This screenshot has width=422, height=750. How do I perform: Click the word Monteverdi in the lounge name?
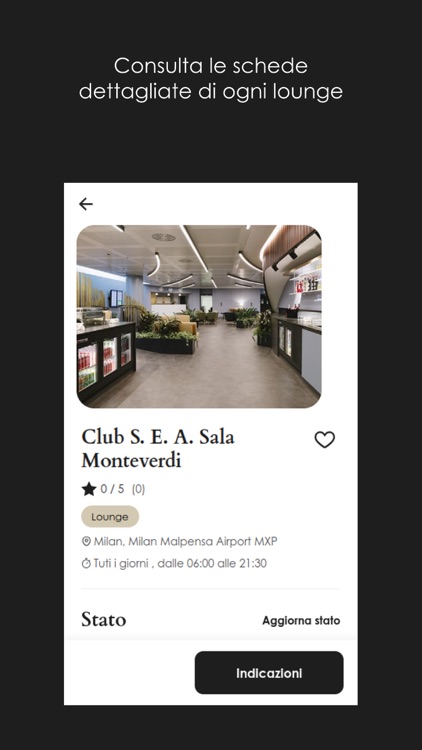(132, 461)
